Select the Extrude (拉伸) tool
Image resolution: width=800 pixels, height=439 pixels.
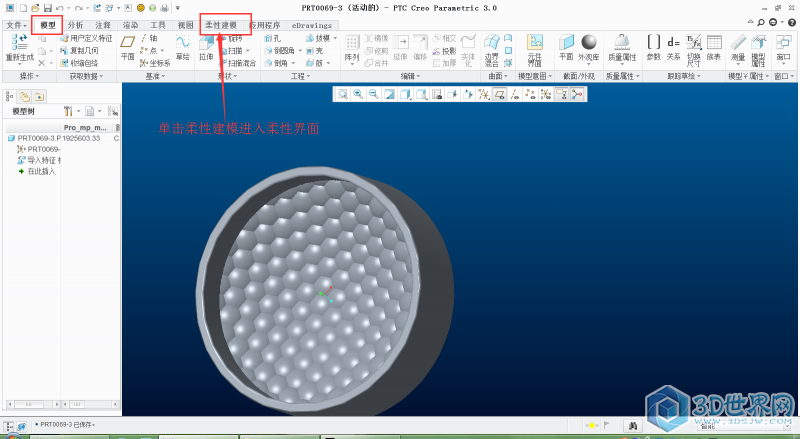(x=206, y=47)
